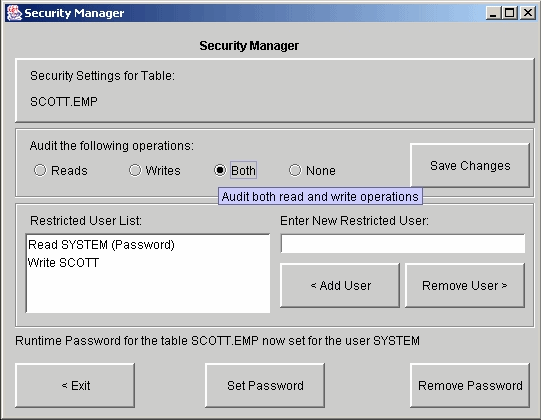Click the 'Security Settings for Table:' label
This screenshot has height=420, width=541.
(102, 76)
